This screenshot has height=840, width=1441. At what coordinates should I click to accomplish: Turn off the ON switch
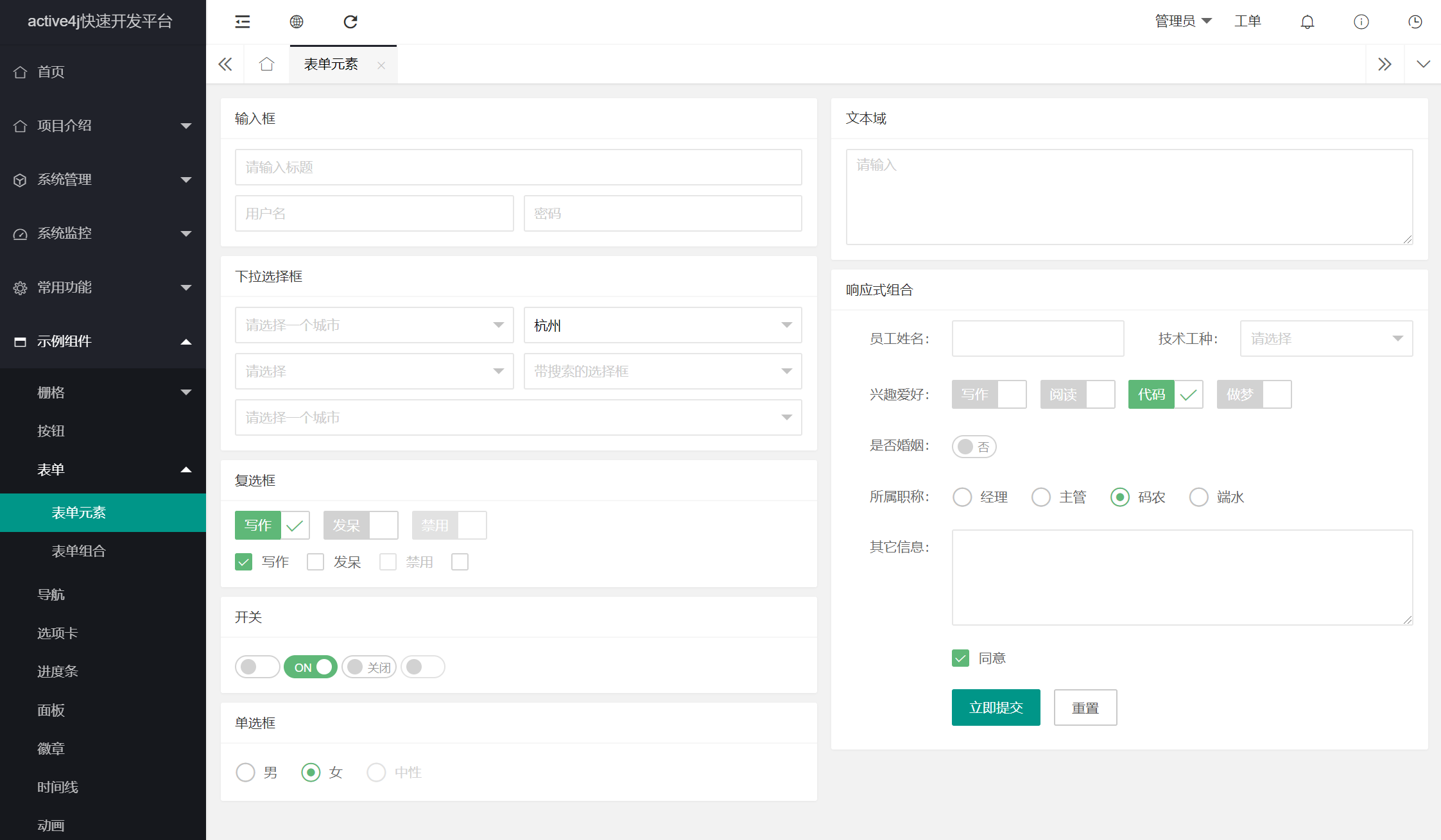(311, 667)
